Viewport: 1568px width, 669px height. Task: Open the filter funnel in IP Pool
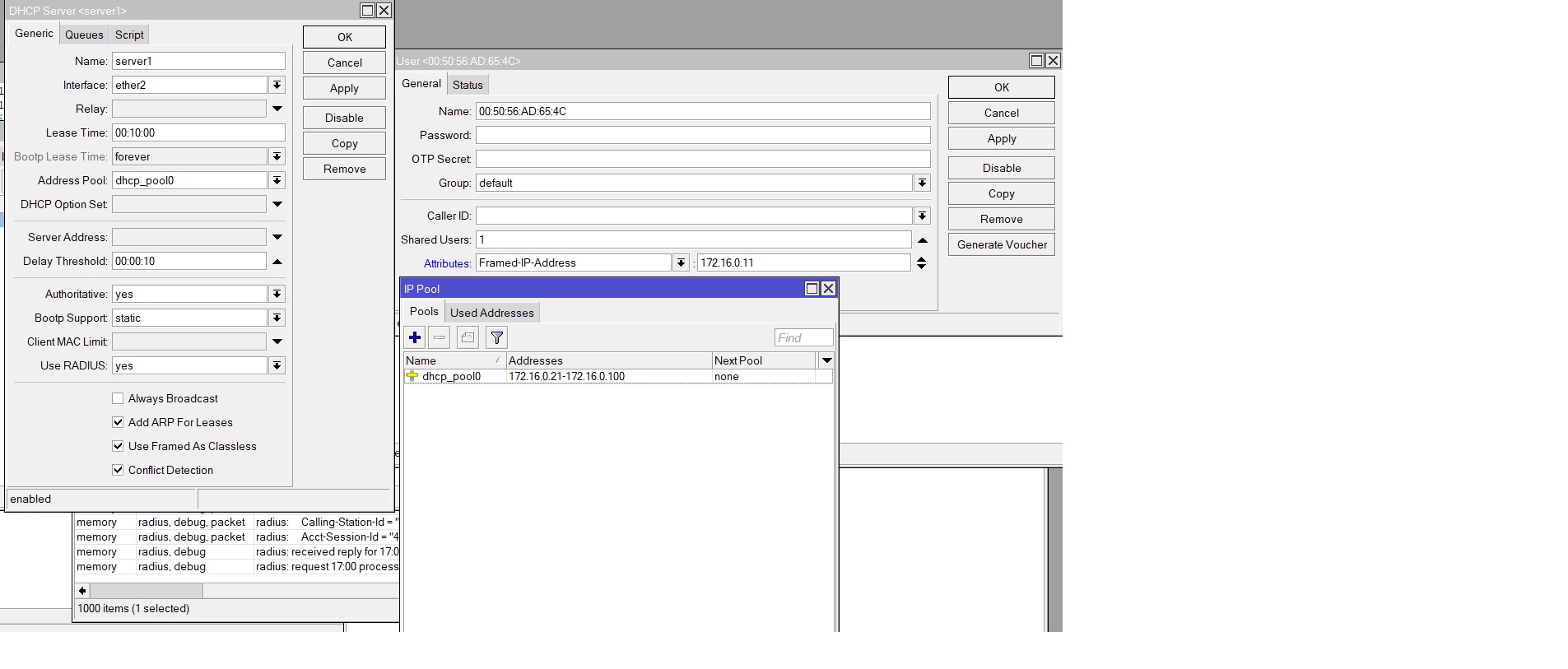click(x=496, y=337)
